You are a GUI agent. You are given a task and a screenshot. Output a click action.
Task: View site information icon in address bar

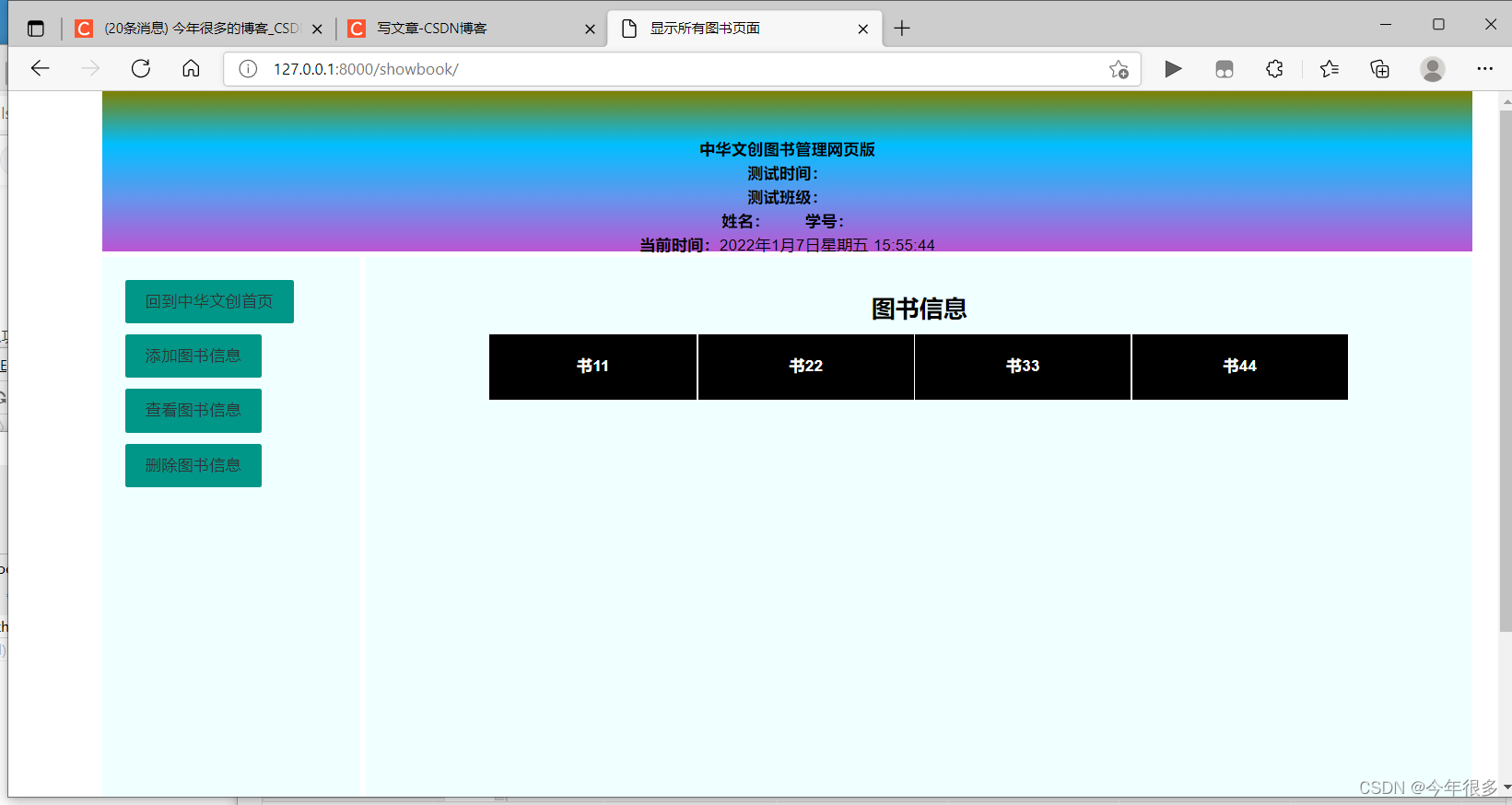click(x=248, y=69)
